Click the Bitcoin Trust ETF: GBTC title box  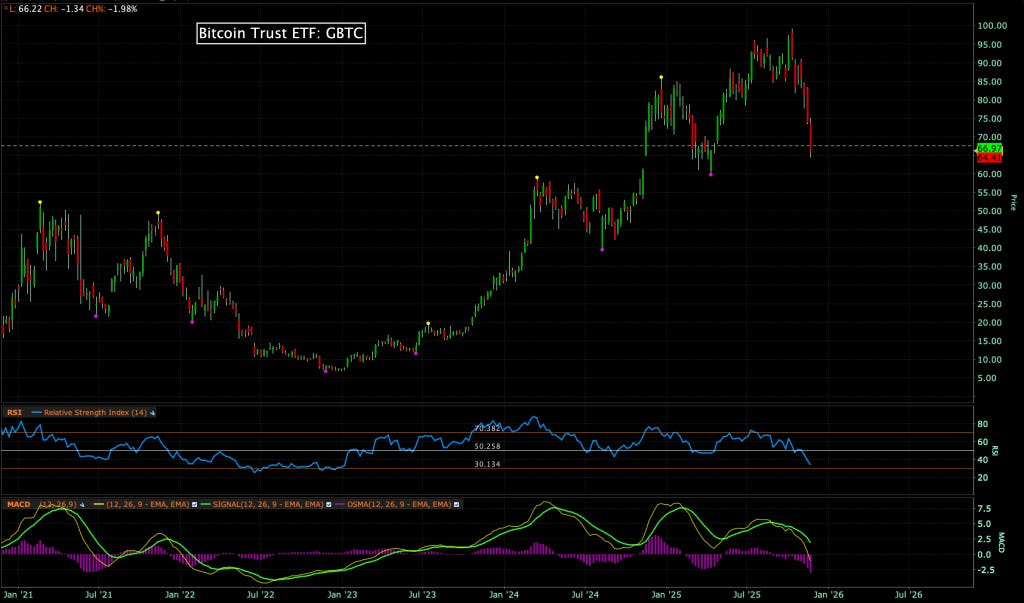280,33
